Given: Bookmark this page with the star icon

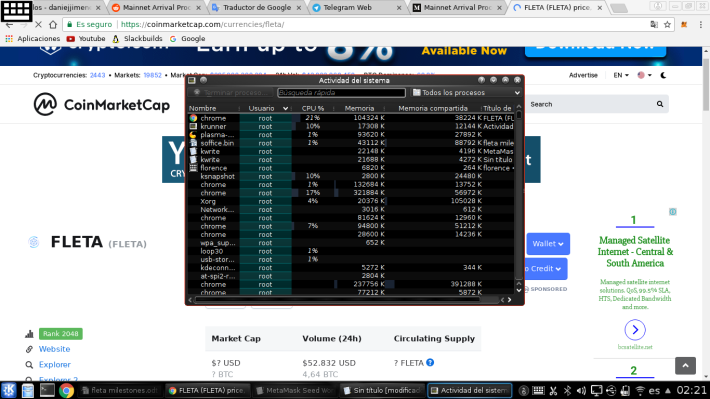Looking at the screenshot, I should (667, 24).
